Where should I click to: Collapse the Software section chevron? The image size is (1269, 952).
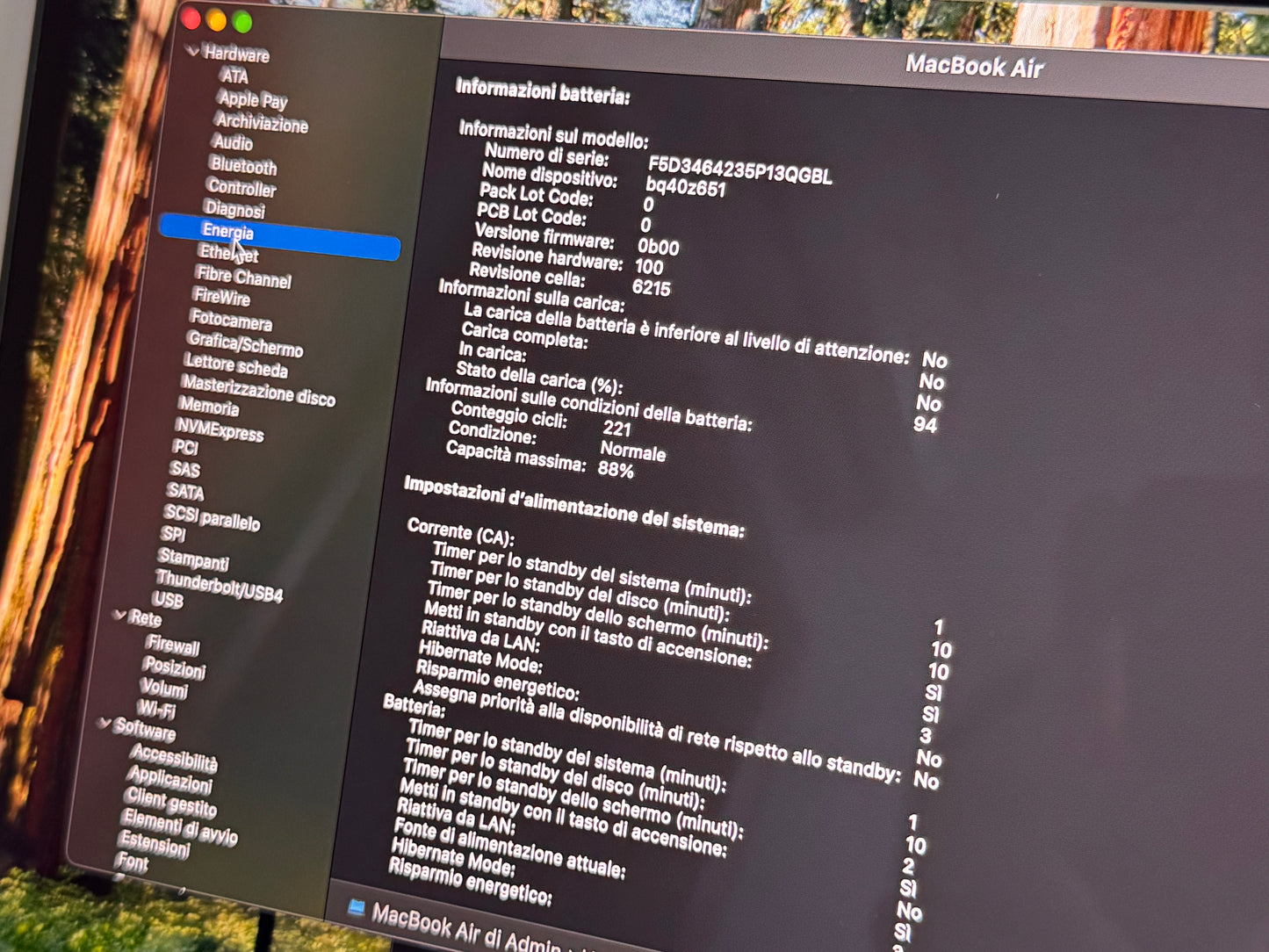[x=104, y=723]
